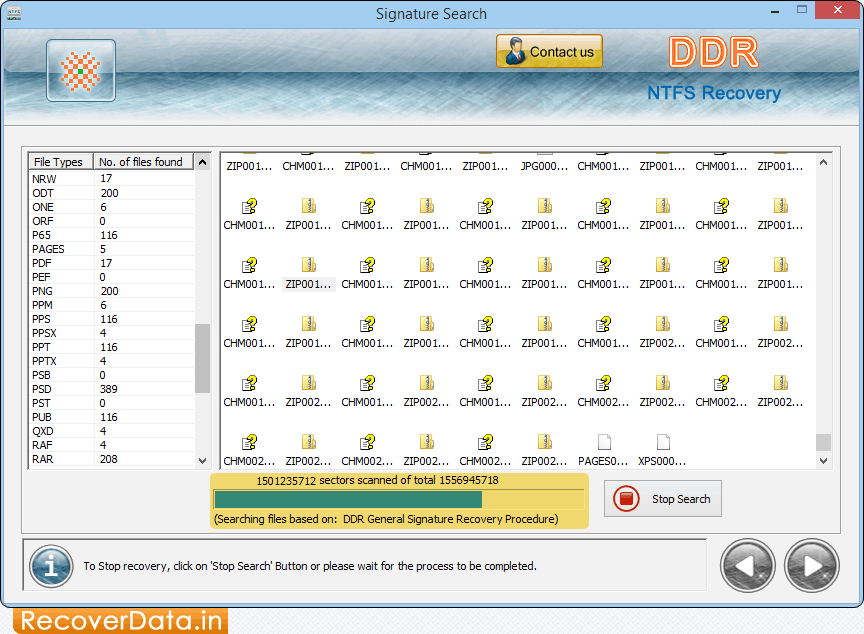This screenshot has width=864, height=634.
Task: Click the highlighted ZIP001 file icon
Action: [x=309, y=266]
